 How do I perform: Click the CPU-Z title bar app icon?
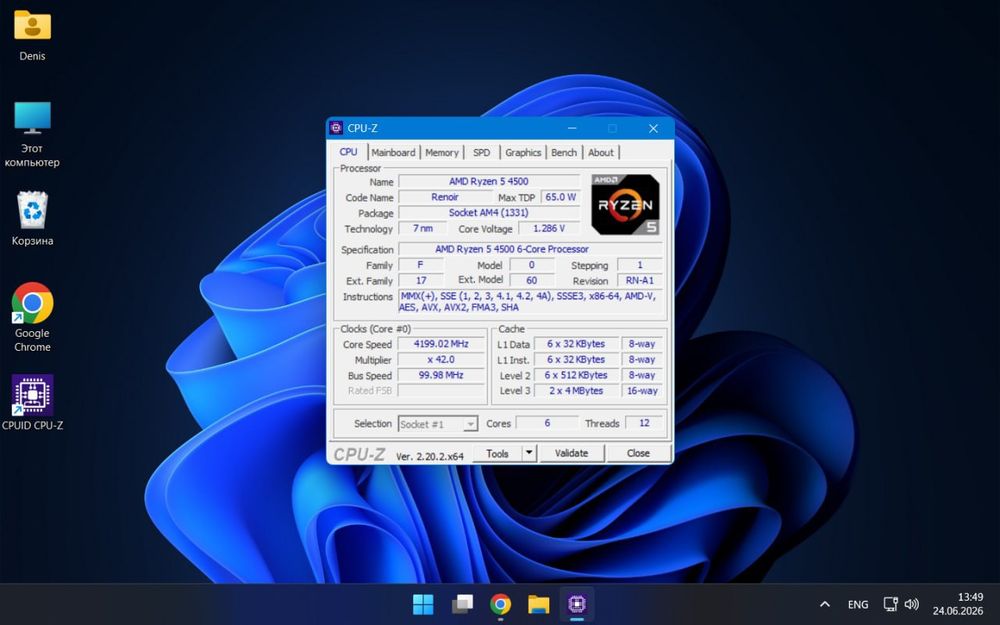pos(336,128)
